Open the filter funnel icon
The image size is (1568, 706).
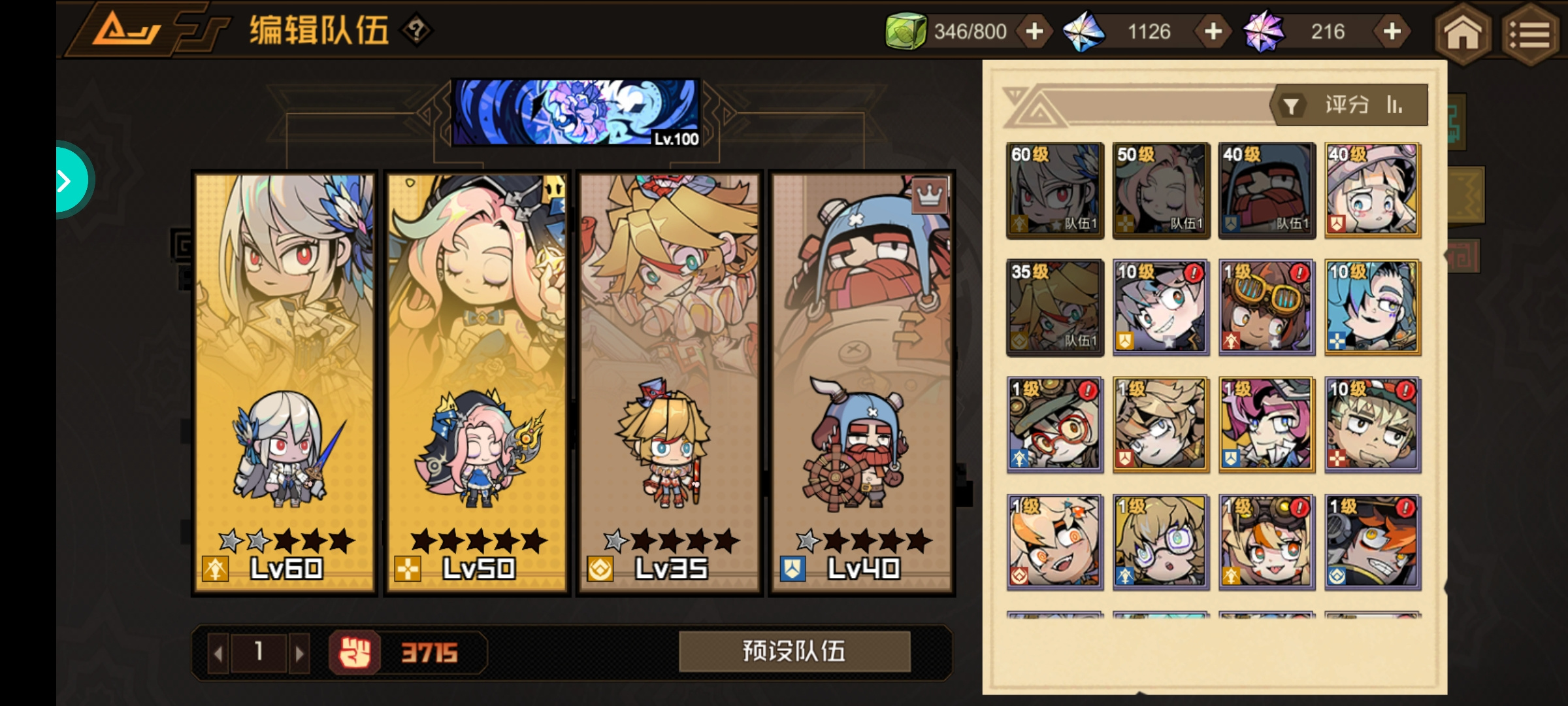click(1291, 106)
